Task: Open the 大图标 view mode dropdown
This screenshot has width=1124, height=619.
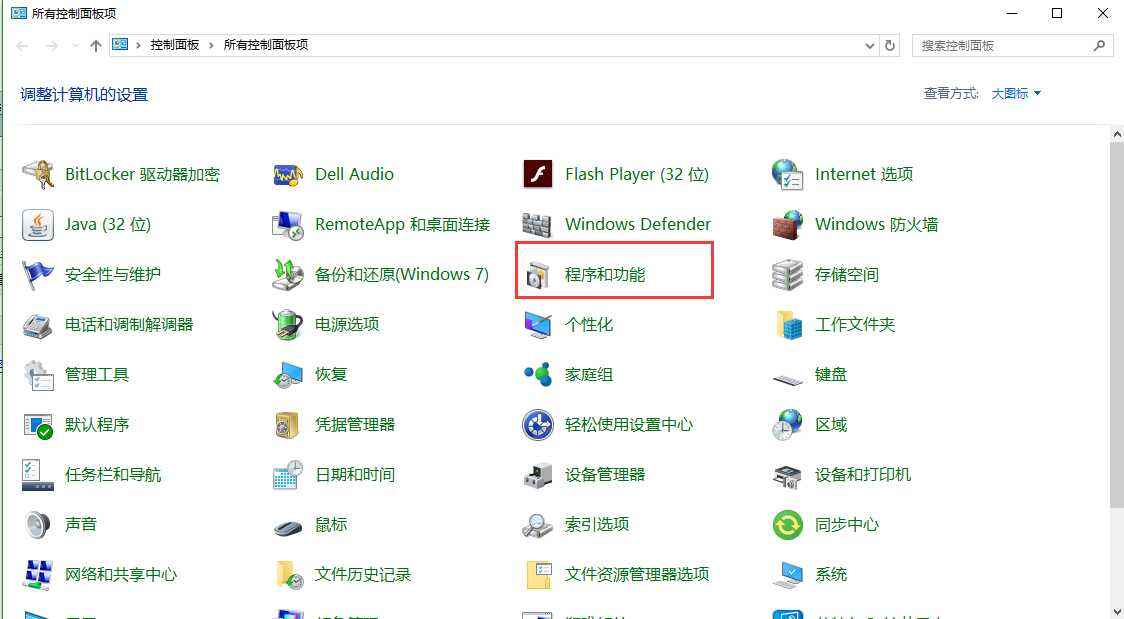Action: click(x=1016, y=94)
